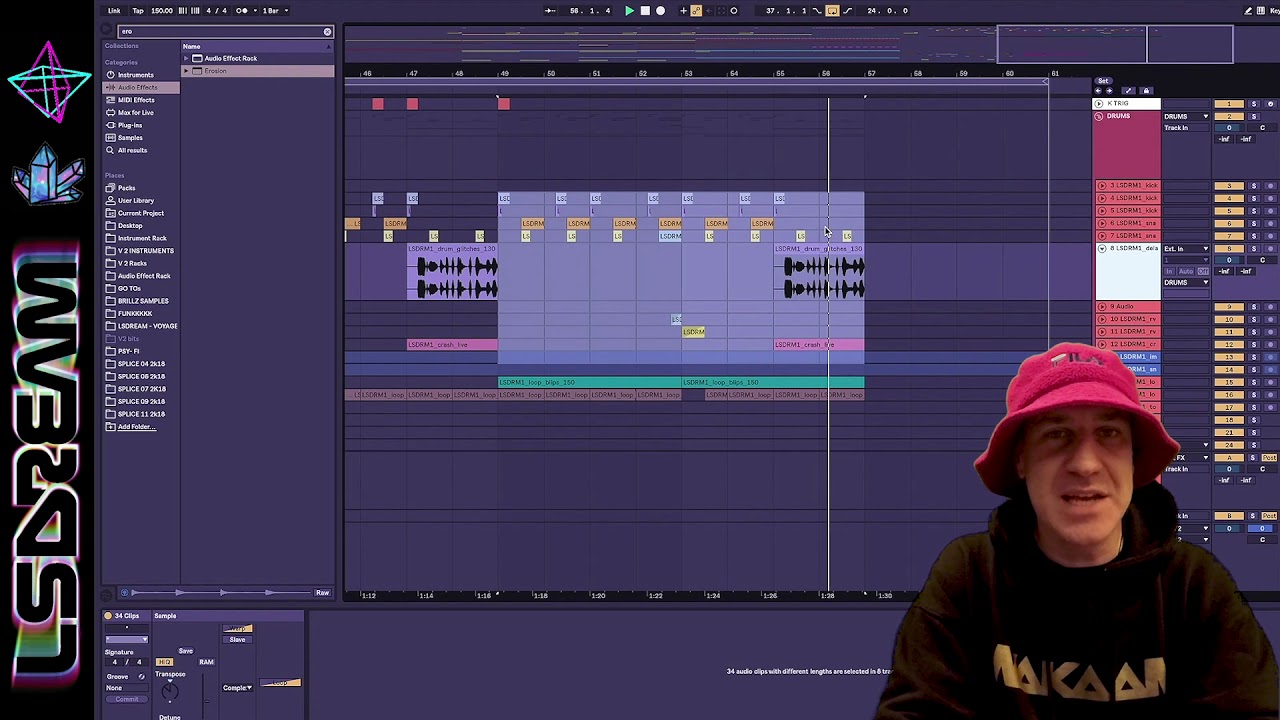
Task: Click the MIDI Arrangement Overdub plus icon
Action: (x=683, y=11)
